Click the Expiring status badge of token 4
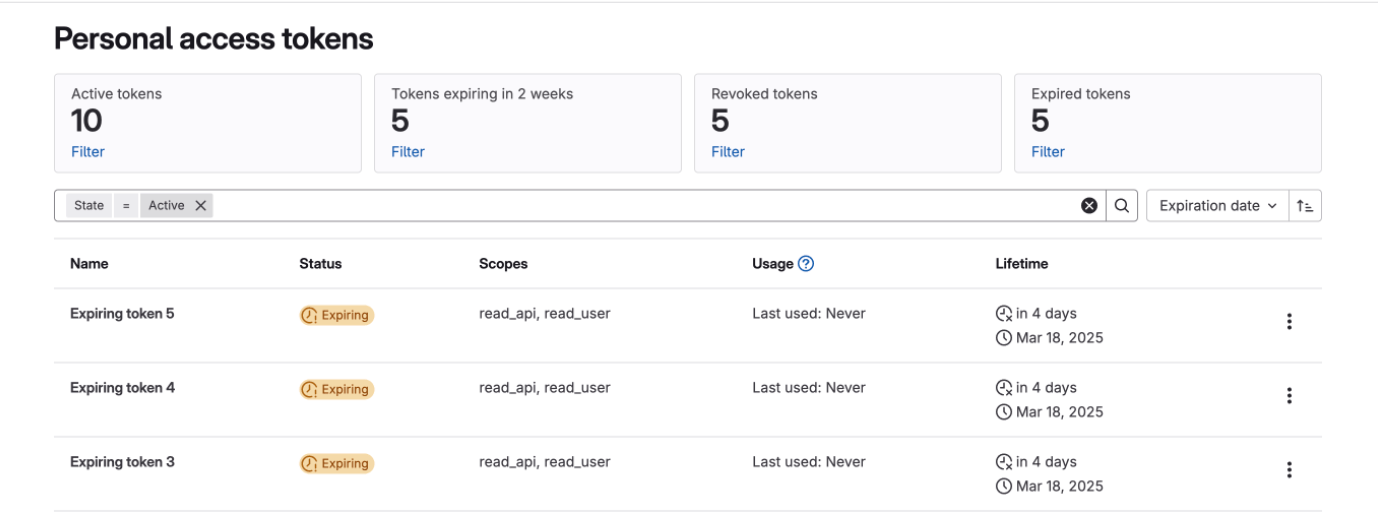1378x512 pixels. pos(336,389)
